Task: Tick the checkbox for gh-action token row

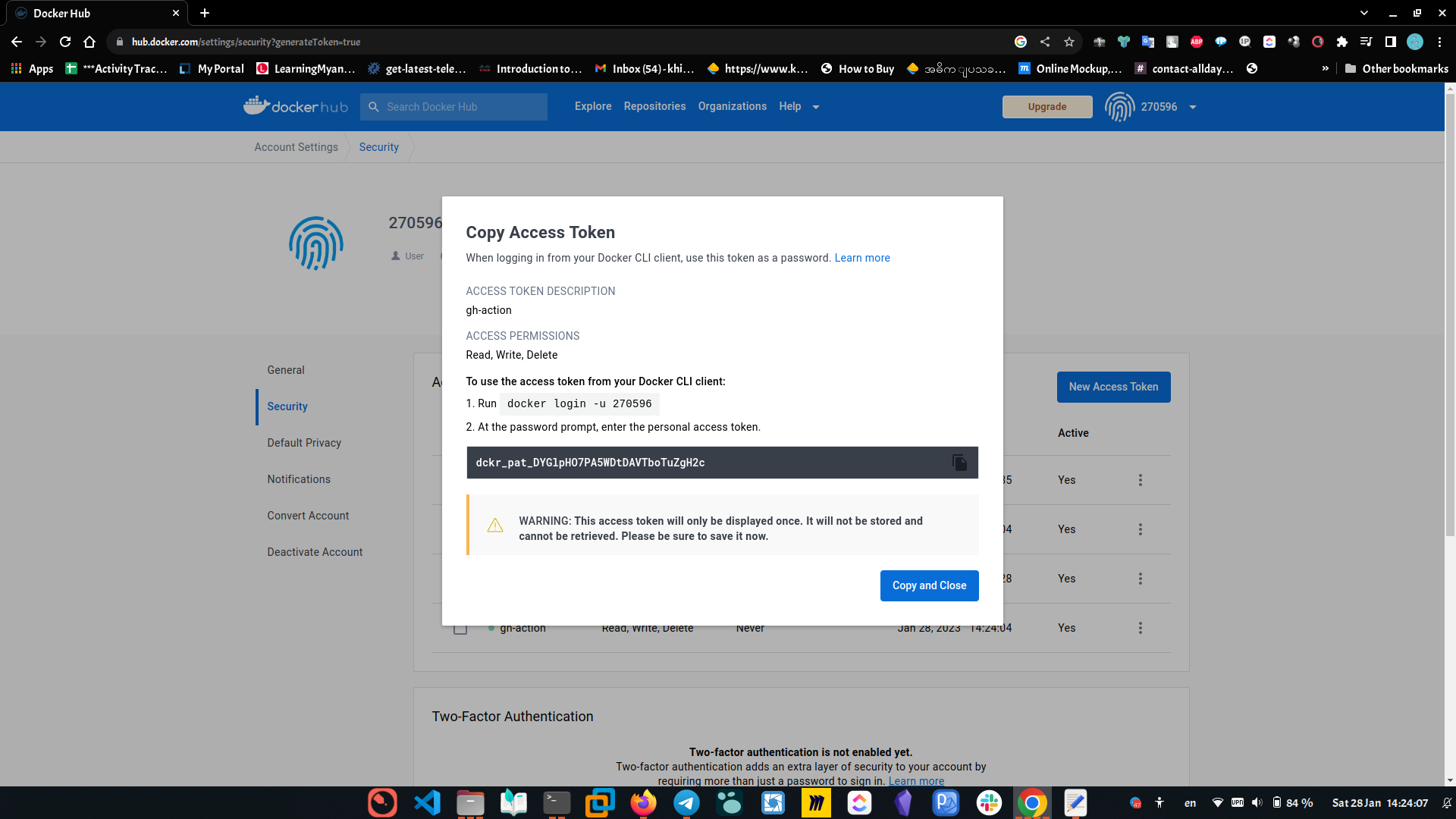Action: tap(460, 629)
